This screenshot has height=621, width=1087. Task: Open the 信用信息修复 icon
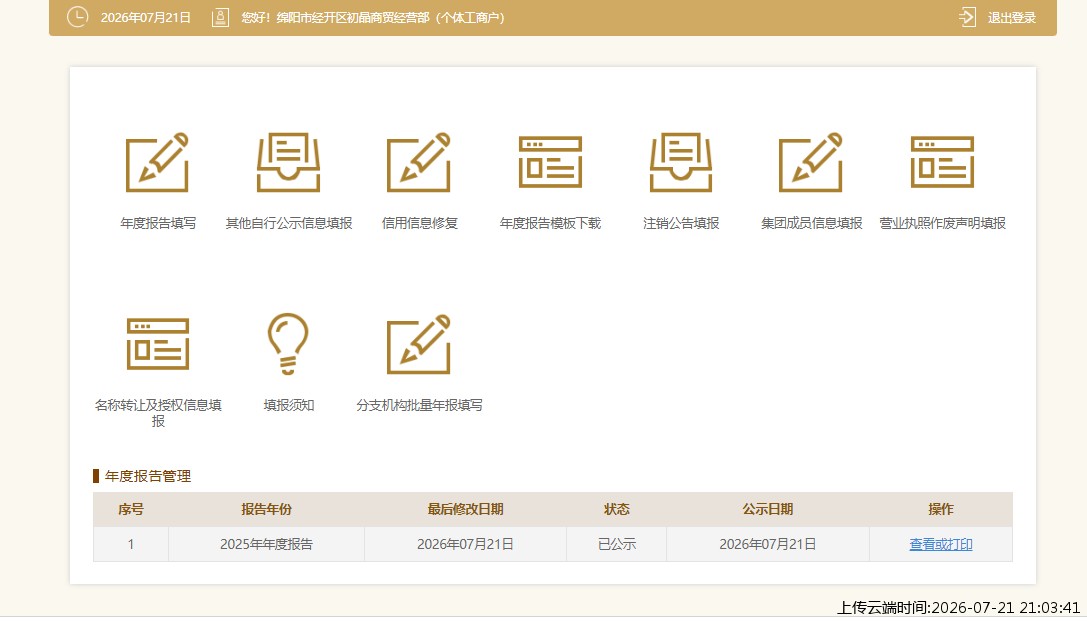[x=419, y=162]
